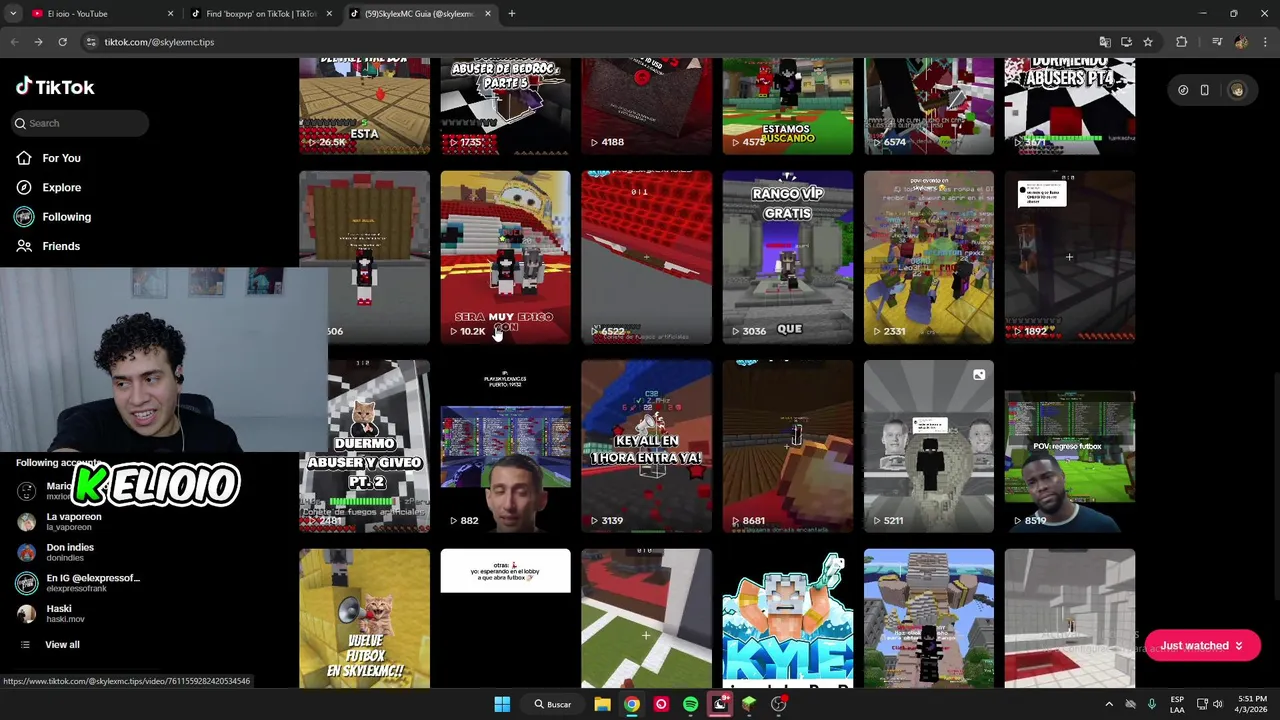Image resolution: width=1280 pixels, height=720 pixels.
Task: Open the Minecraft grass block taskbar icon
Action: click(749, 704)
